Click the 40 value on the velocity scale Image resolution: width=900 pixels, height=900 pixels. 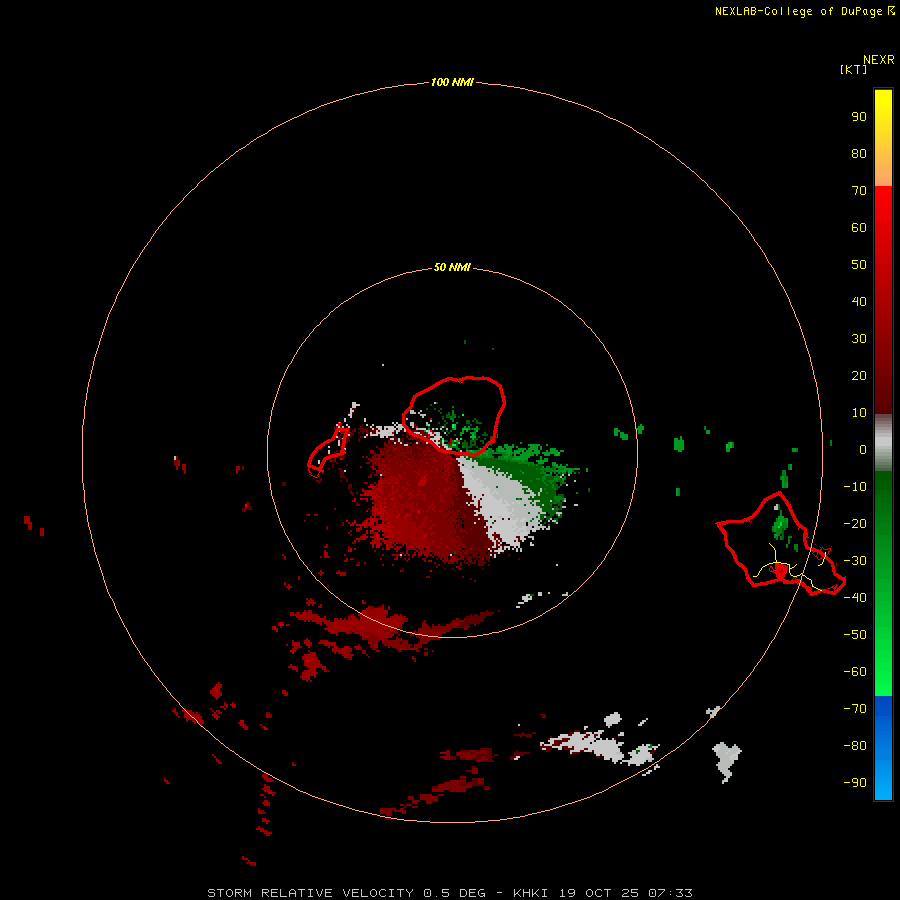tap(859, 301)
